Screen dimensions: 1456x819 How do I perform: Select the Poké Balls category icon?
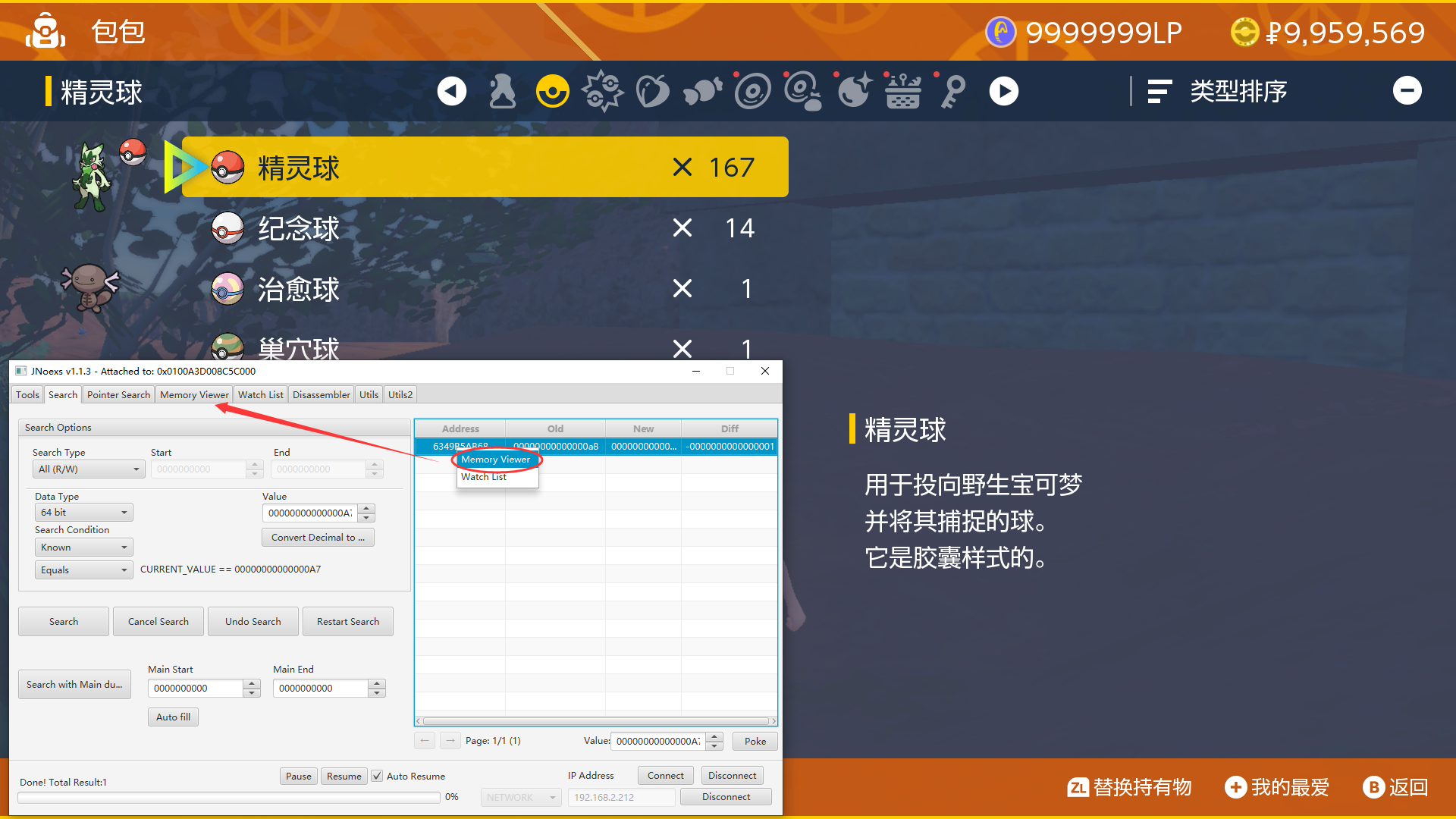coord(553,92)
